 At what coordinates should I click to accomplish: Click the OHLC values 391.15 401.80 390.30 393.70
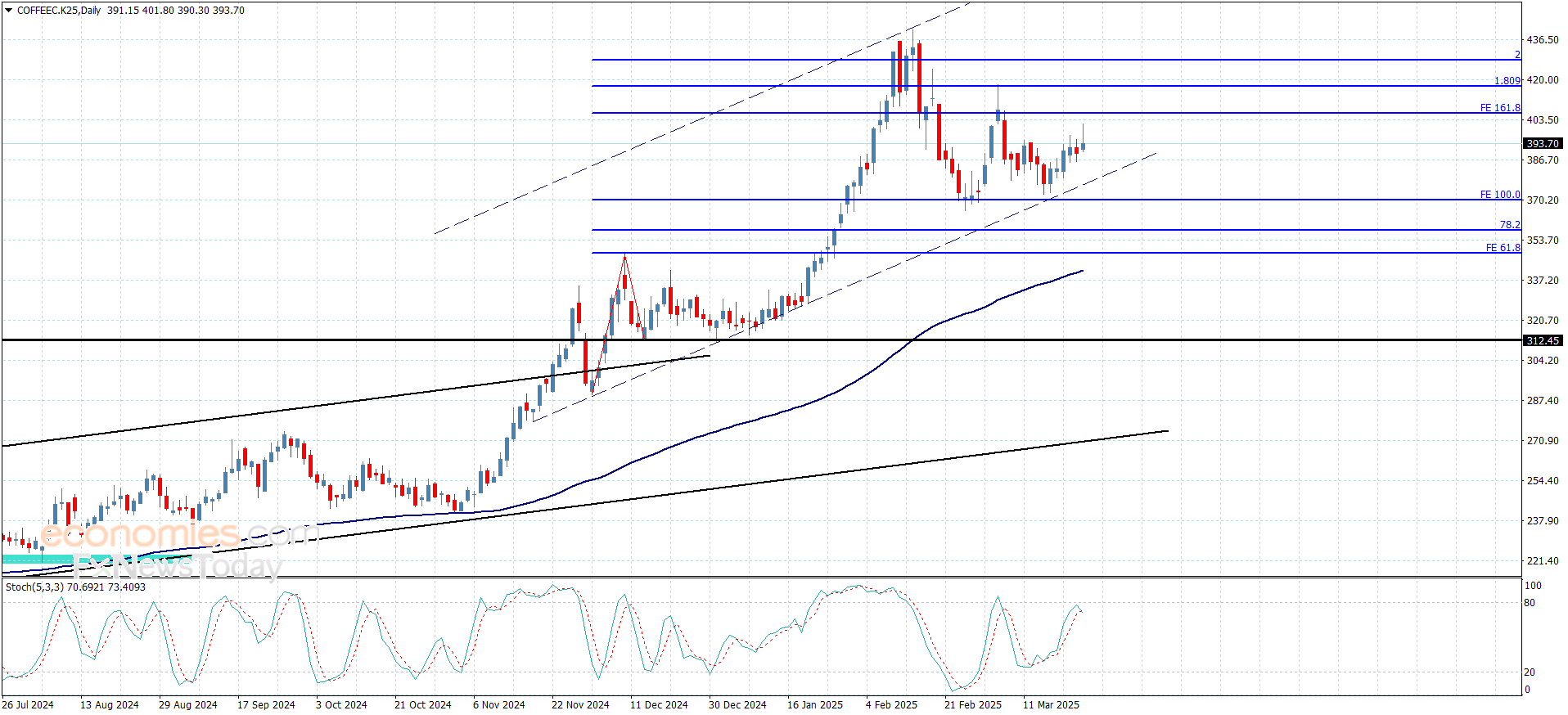point(176,11)
